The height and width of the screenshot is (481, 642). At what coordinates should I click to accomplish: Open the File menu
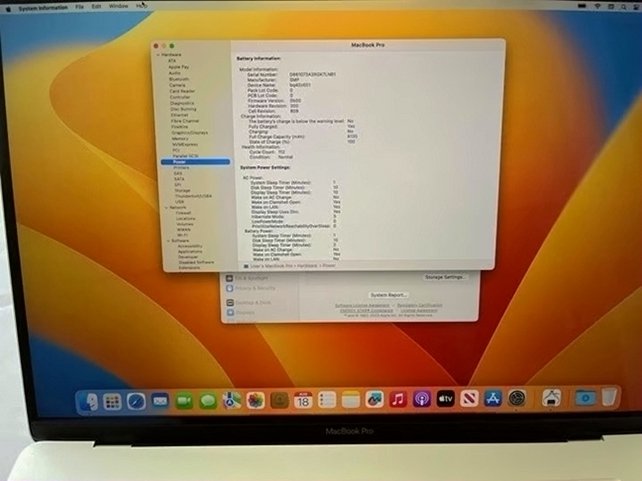79,7
